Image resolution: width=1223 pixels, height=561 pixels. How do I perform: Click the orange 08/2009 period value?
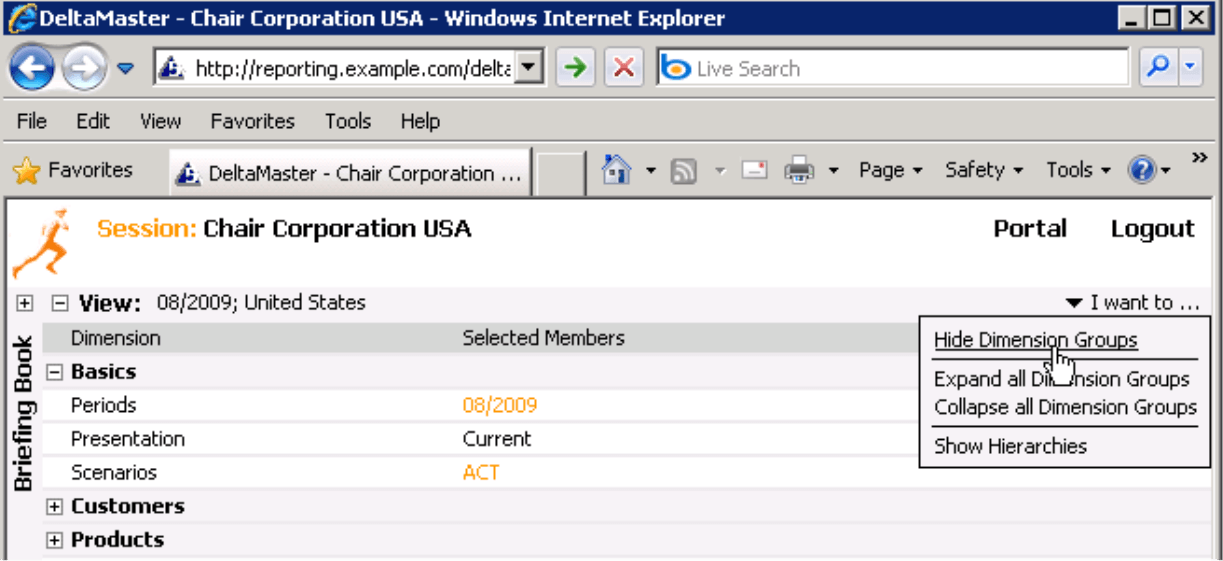click(500, 405)
